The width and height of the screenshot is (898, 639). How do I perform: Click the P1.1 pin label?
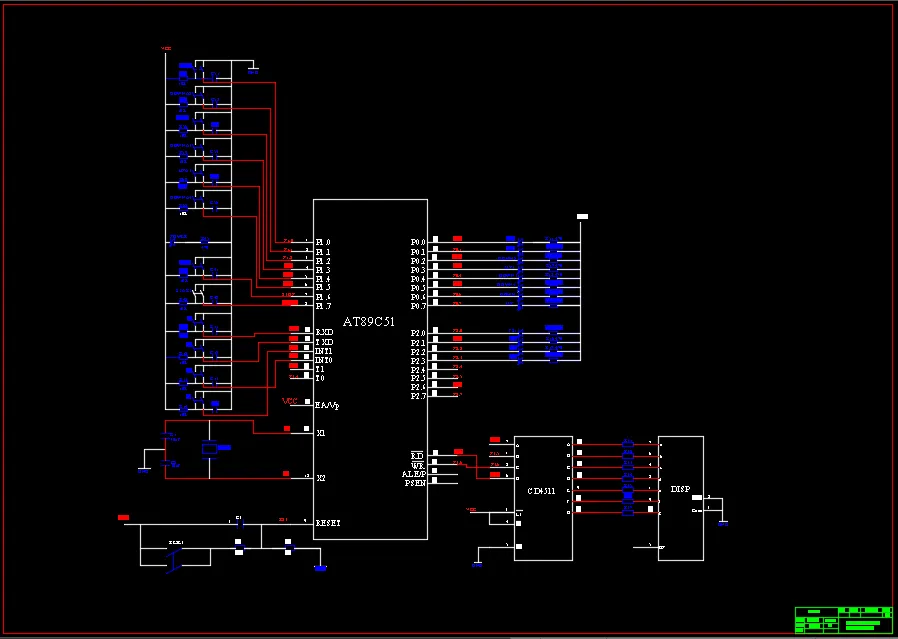(x=324, y=252)
